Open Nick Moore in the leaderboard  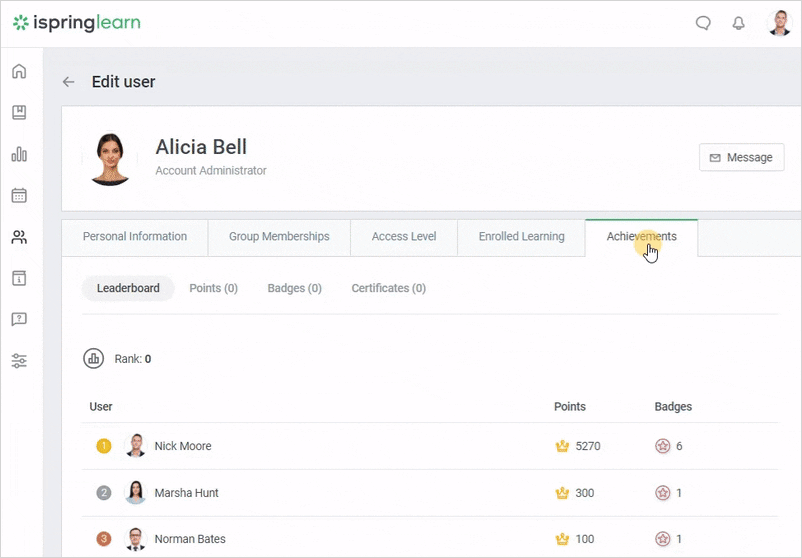(x=182, y=446)
